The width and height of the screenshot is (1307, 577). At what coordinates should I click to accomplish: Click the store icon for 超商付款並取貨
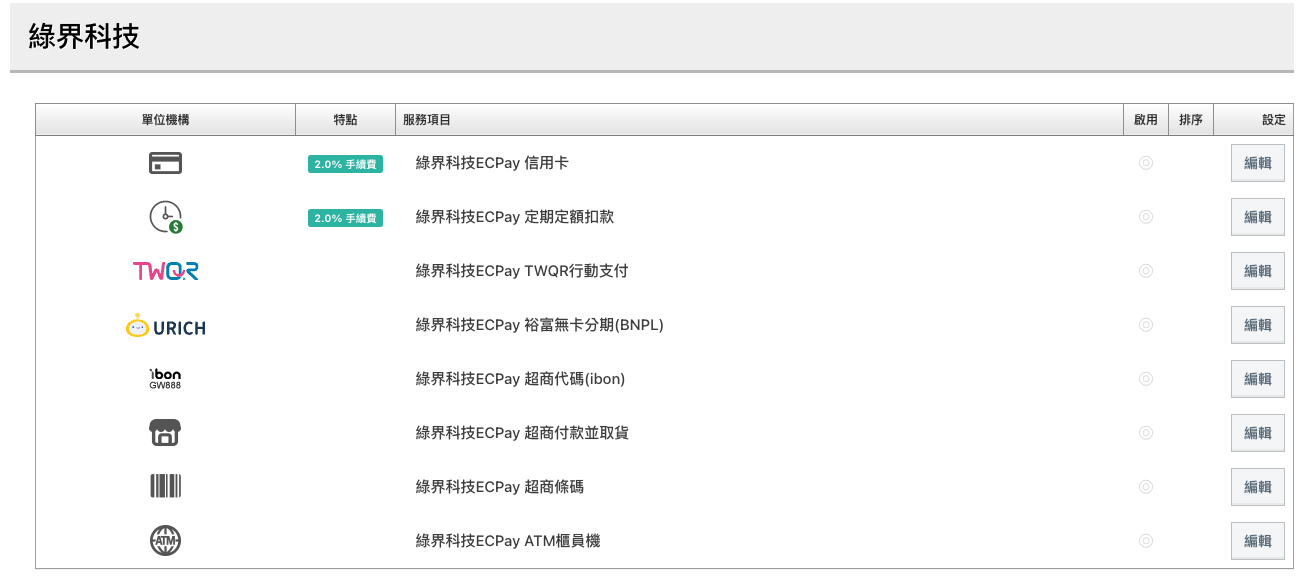point(165,433)
